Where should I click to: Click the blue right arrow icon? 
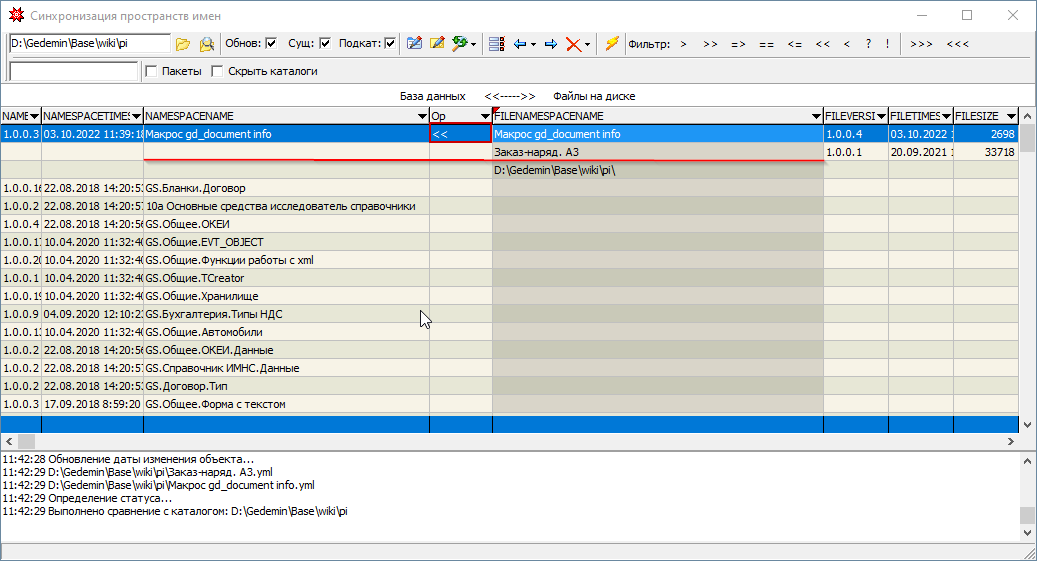(x=551, y=44)
